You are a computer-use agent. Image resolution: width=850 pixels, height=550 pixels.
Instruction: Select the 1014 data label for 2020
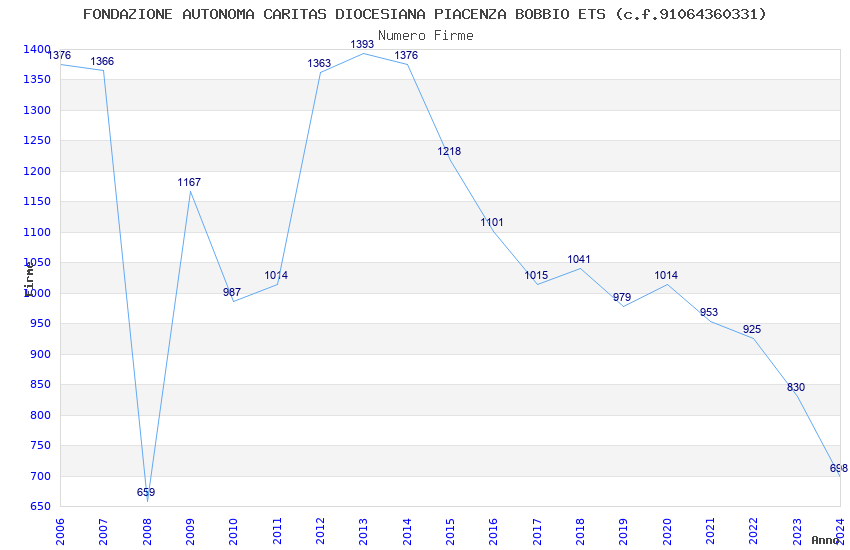tap(666, 275)
